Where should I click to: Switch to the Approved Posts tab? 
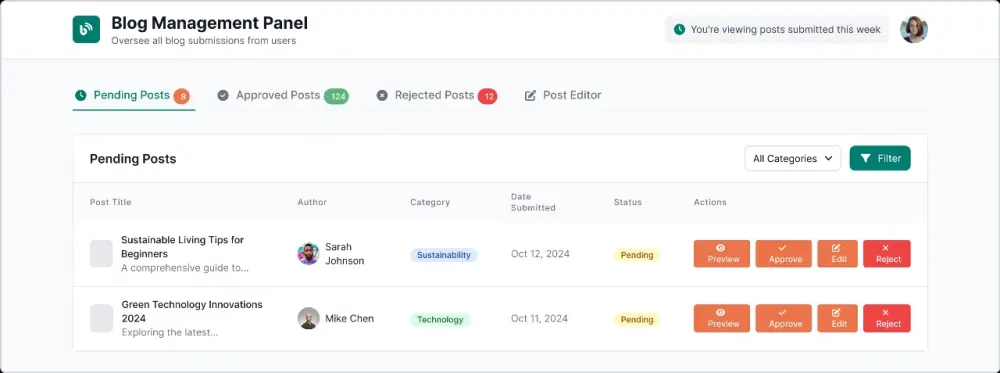tap(283, 96)
